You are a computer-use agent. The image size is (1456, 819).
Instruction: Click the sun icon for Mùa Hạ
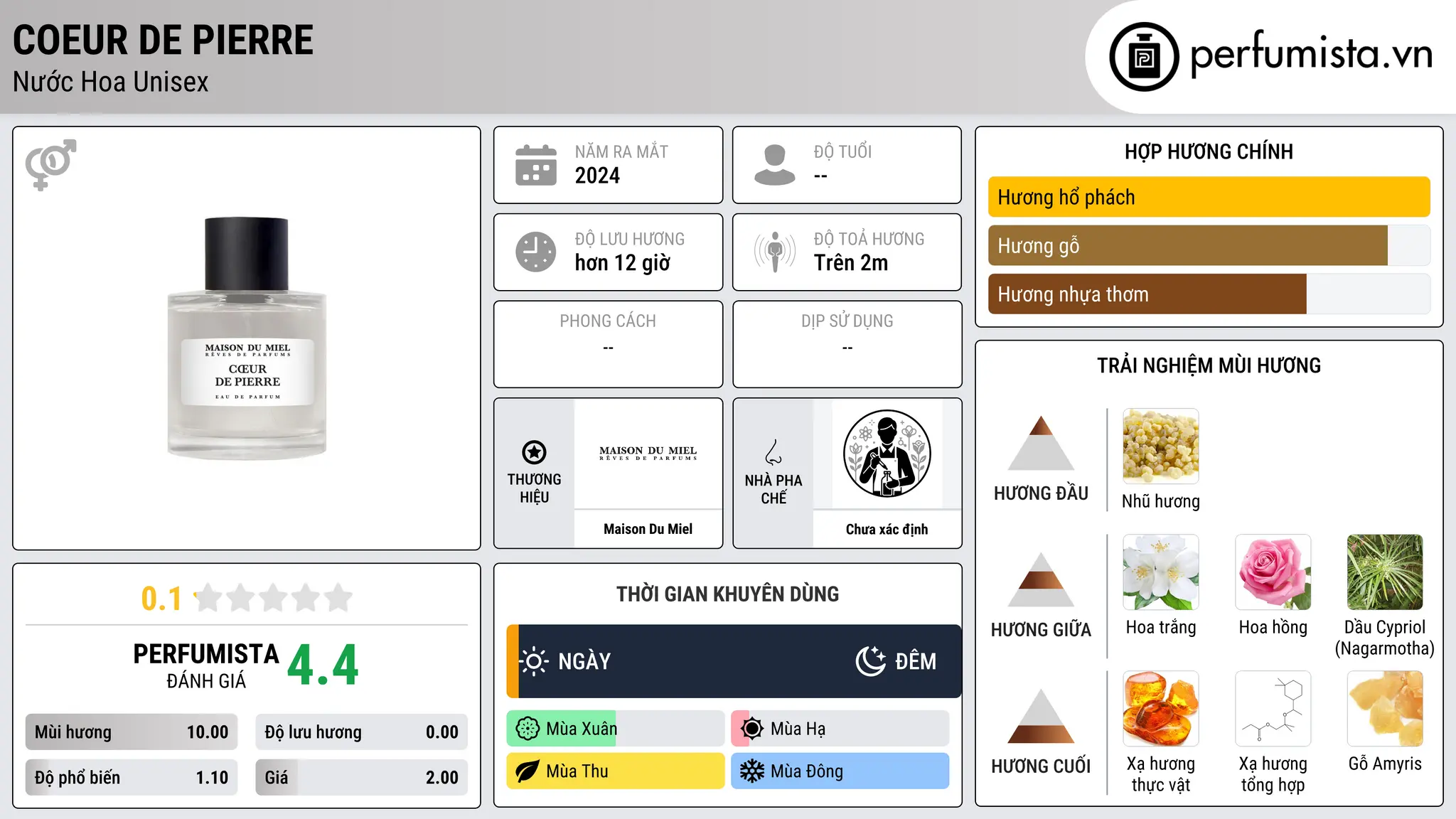(x=752, y=729)
